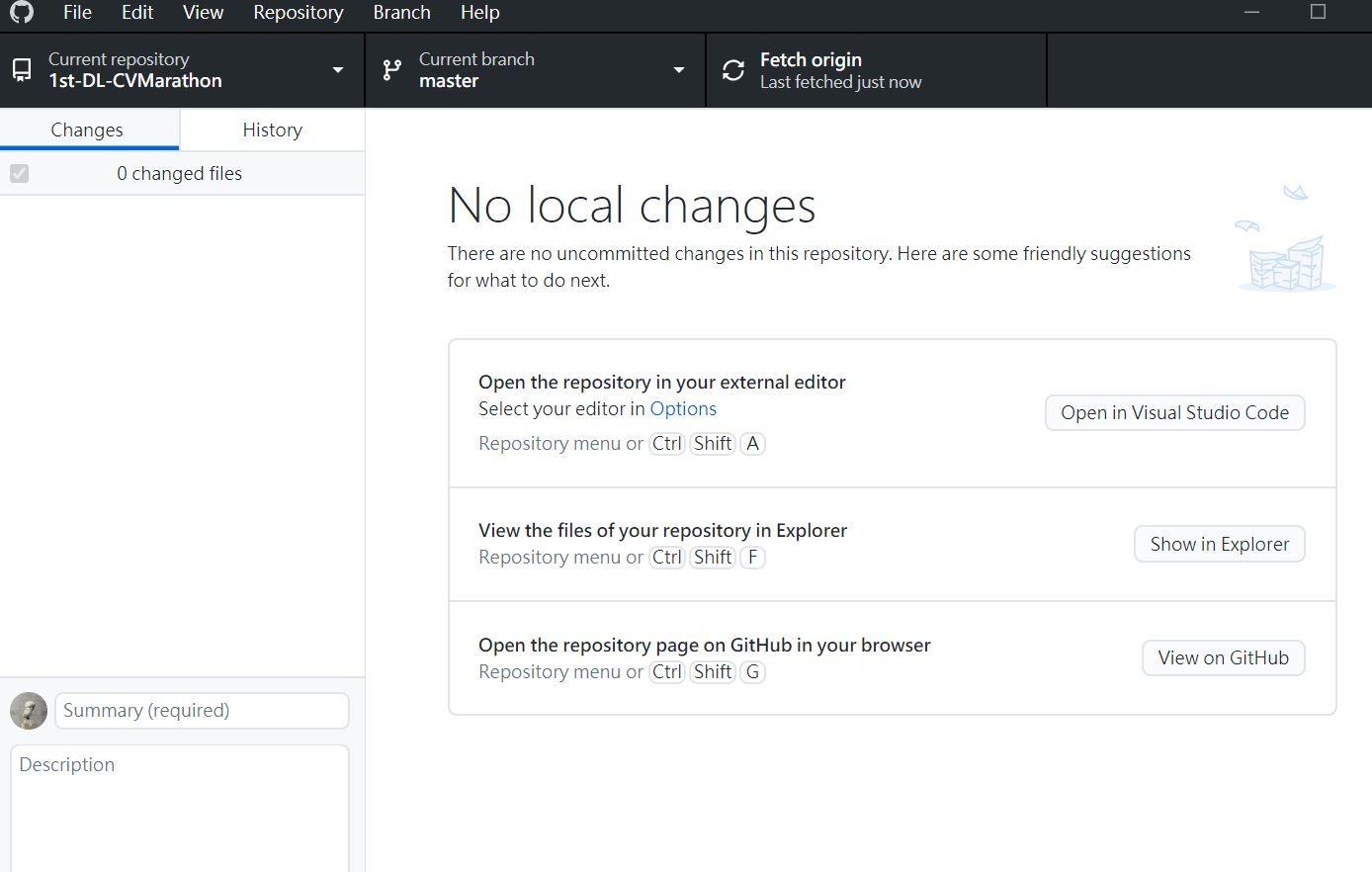Open the Repository menu
This screenshot has width=1372, height=872.
(298, 13)
